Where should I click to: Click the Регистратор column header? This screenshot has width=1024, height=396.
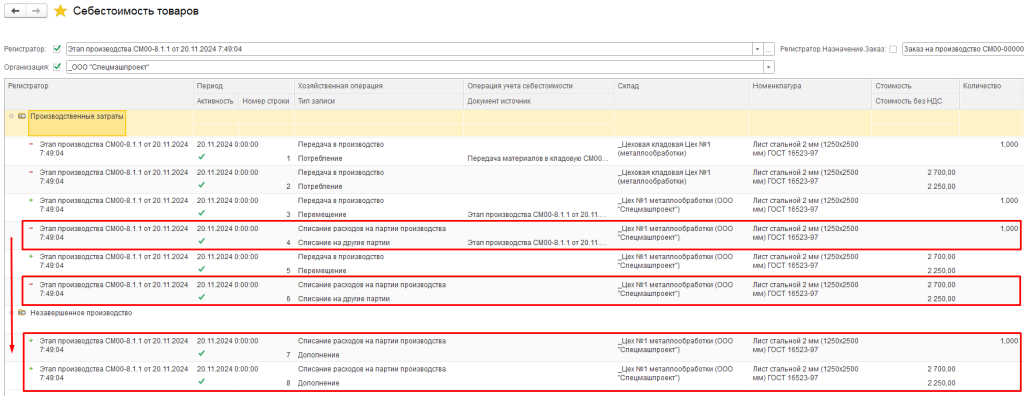(99, 93)
